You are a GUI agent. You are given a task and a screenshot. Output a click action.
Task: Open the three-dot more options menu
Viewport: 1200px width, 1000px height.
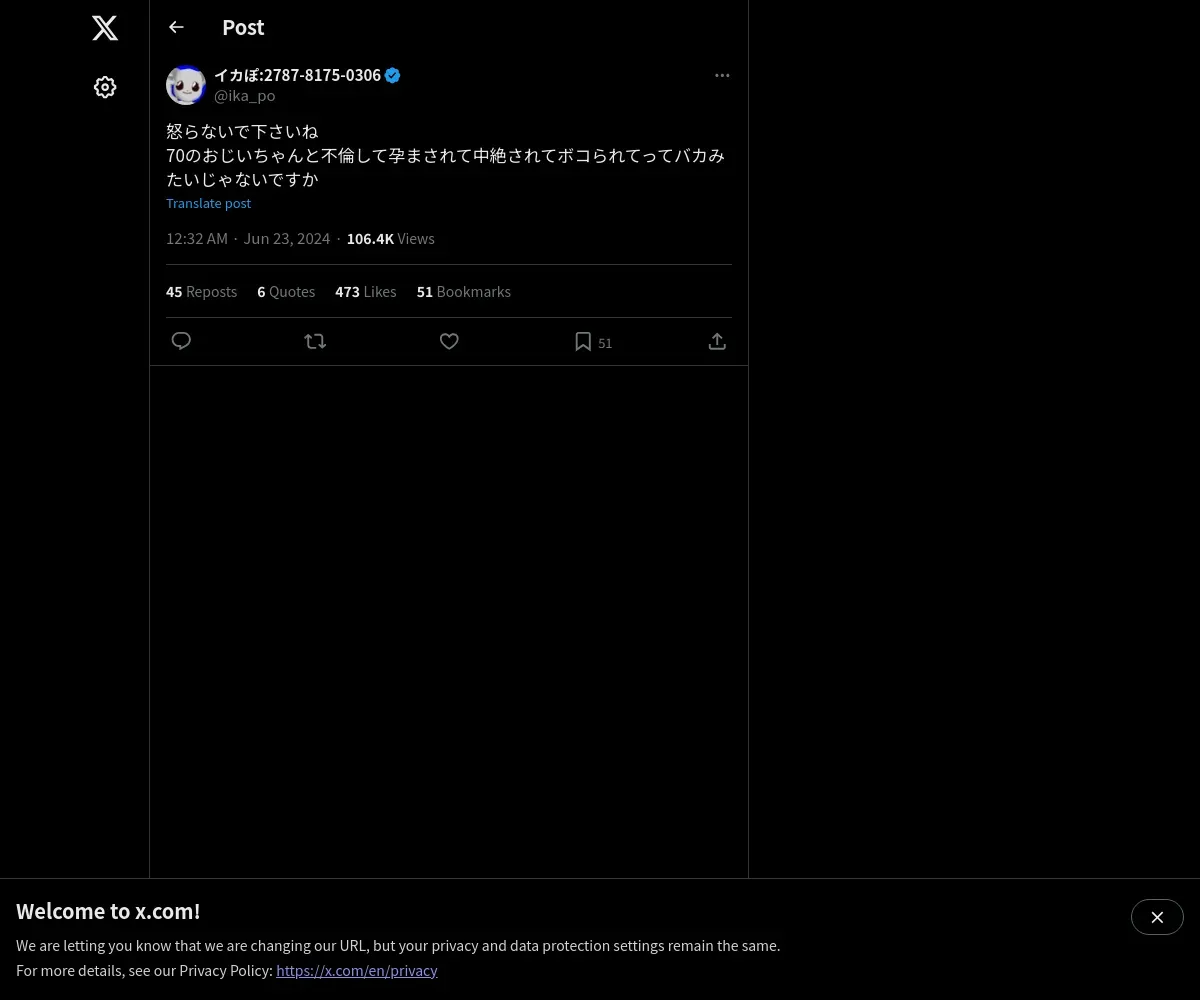coord(722,75)
